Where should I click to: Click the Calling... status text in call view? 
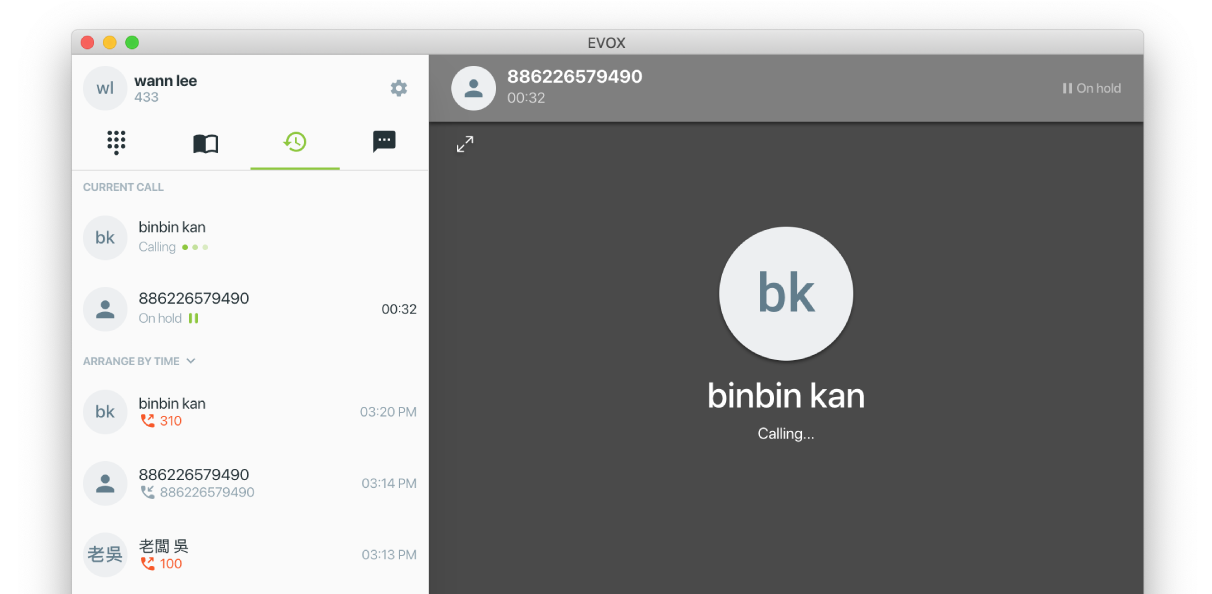786,434
